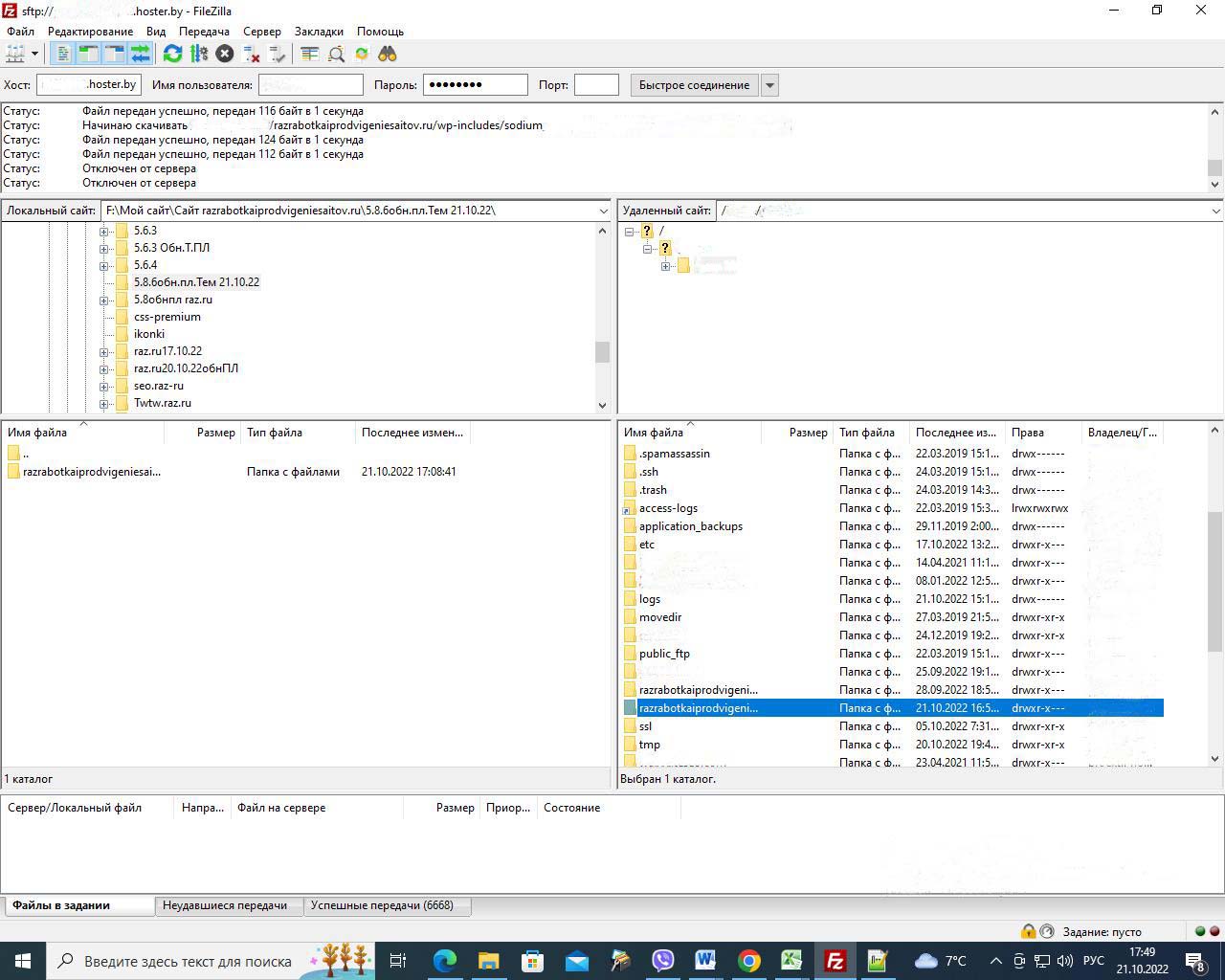Toggle synchronized browsing icon

click(362, 54)
